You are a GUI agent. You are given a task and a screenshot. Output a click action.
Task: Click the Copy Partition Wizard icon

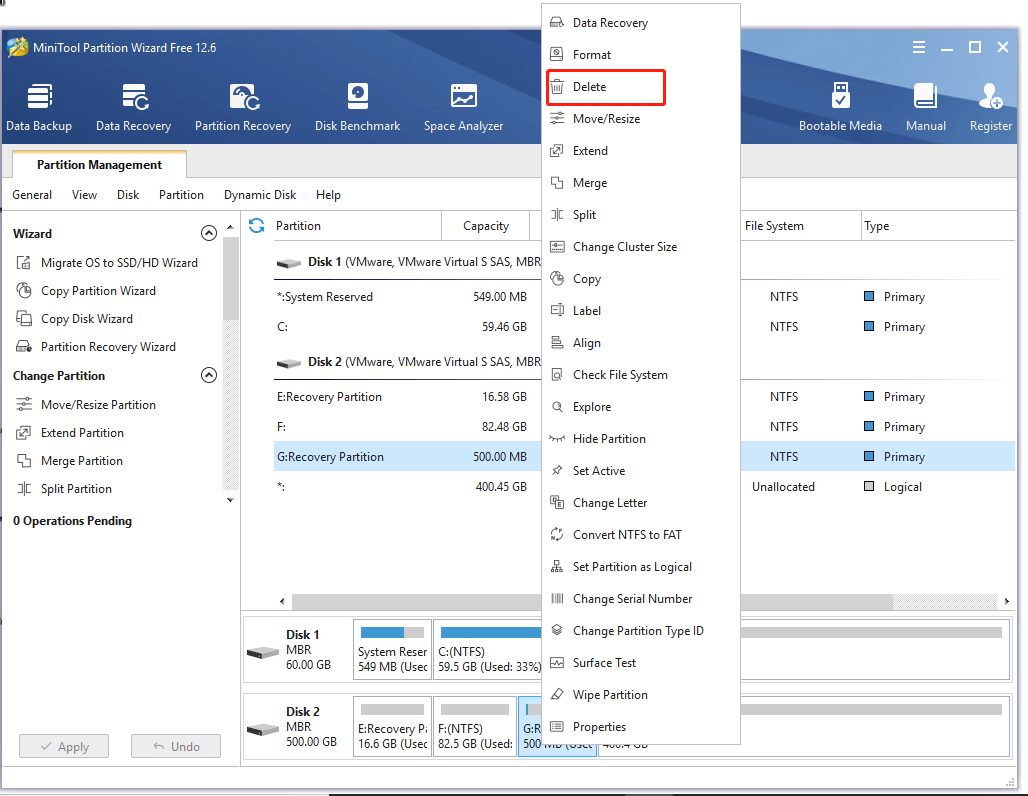24,290
